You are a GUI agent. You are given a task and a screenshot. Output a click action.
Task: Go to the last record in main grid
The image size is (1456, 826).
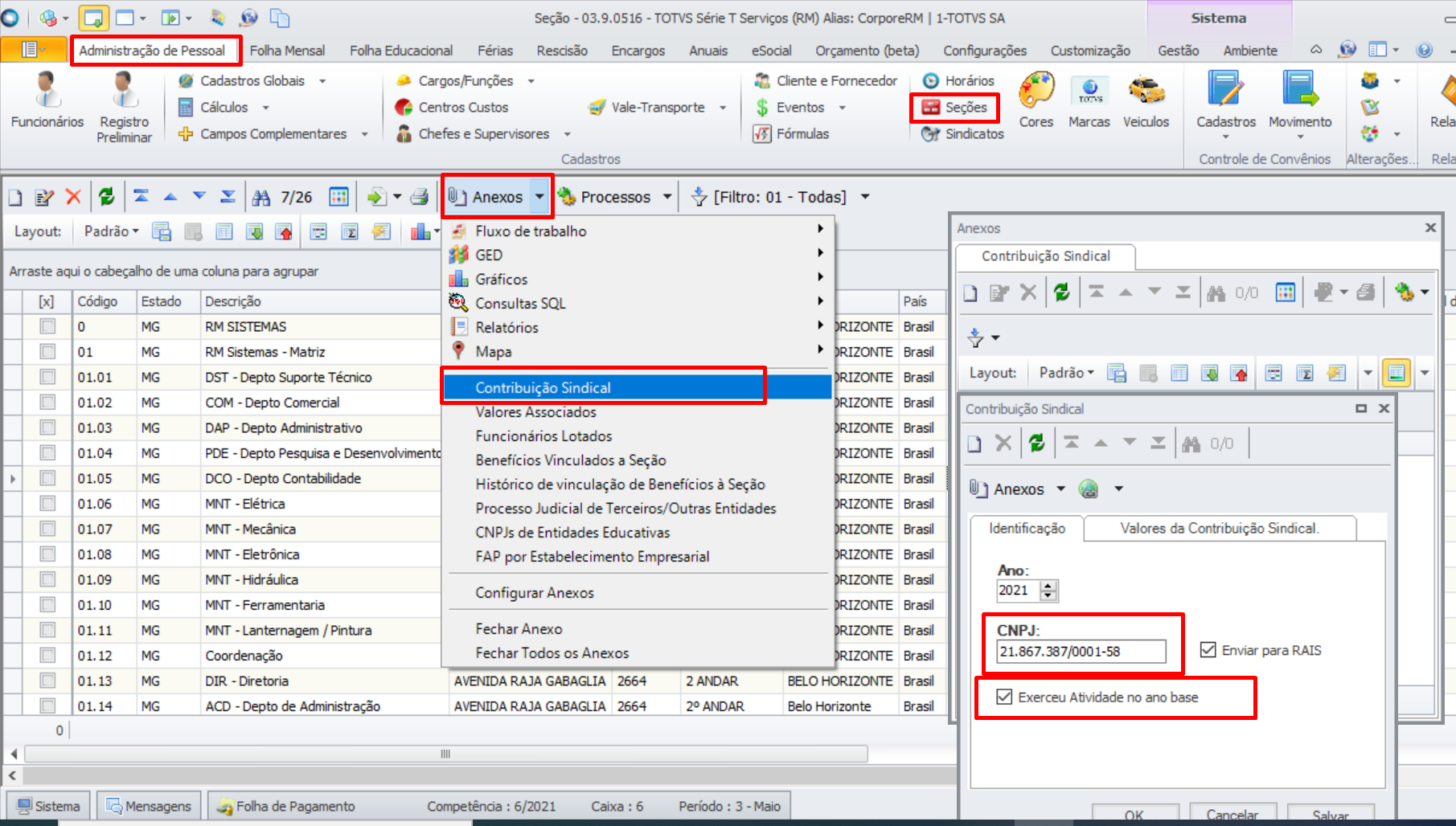pos(228,197)
